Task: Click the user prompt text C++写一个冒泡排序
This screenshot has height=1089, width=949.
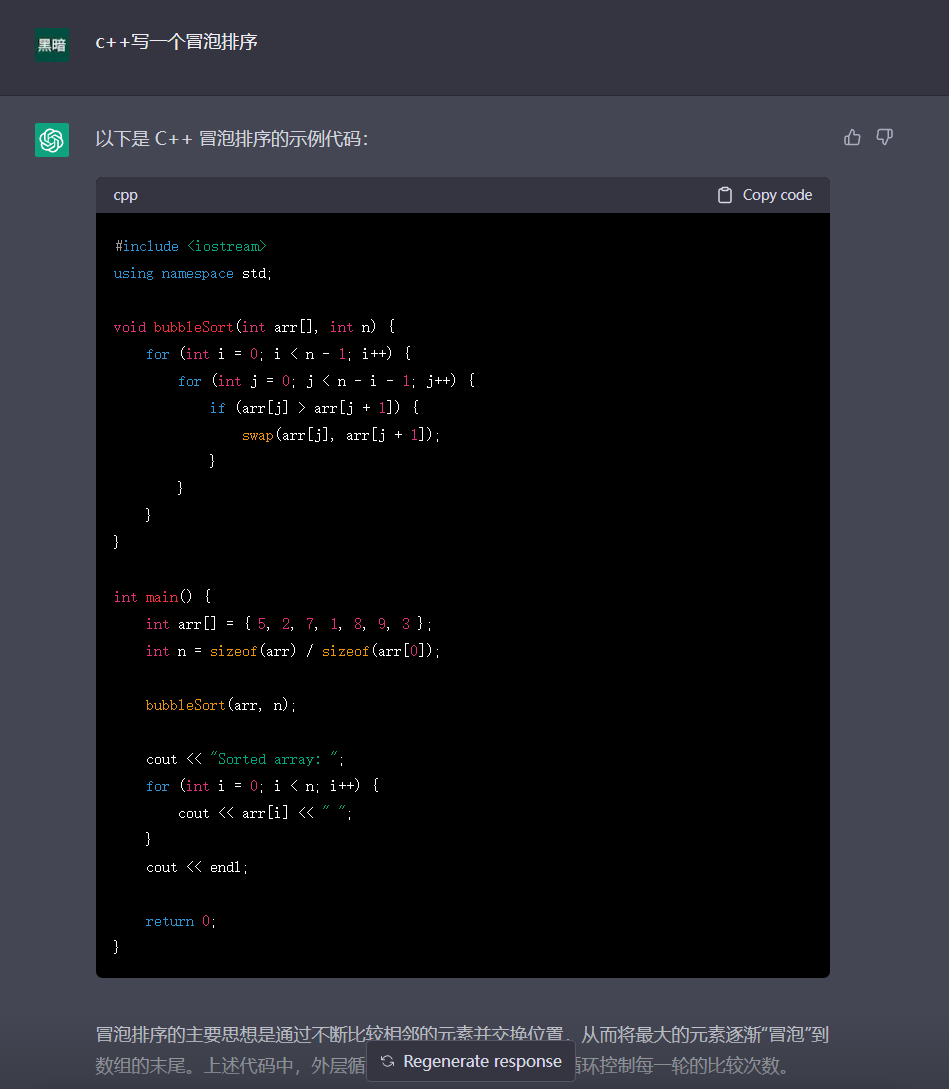Action: click(x=176, y=42)
